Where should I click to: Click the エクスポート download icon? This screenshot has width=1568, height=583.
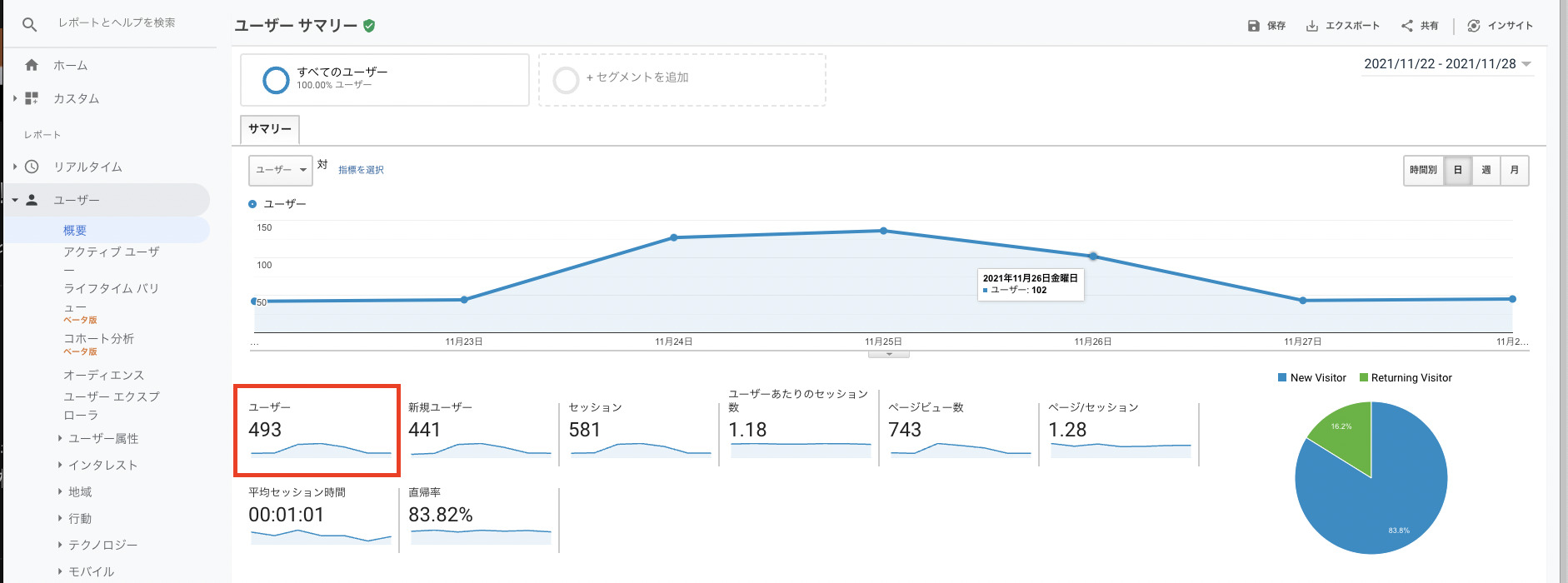[x=1311, y=26]
